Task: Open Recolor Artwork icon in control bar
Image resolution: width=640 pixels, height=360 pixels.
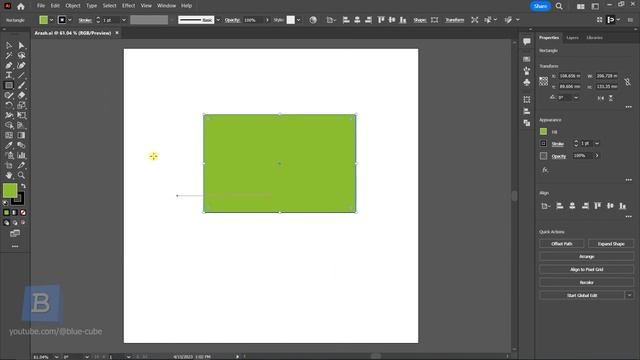Action: 313,20
